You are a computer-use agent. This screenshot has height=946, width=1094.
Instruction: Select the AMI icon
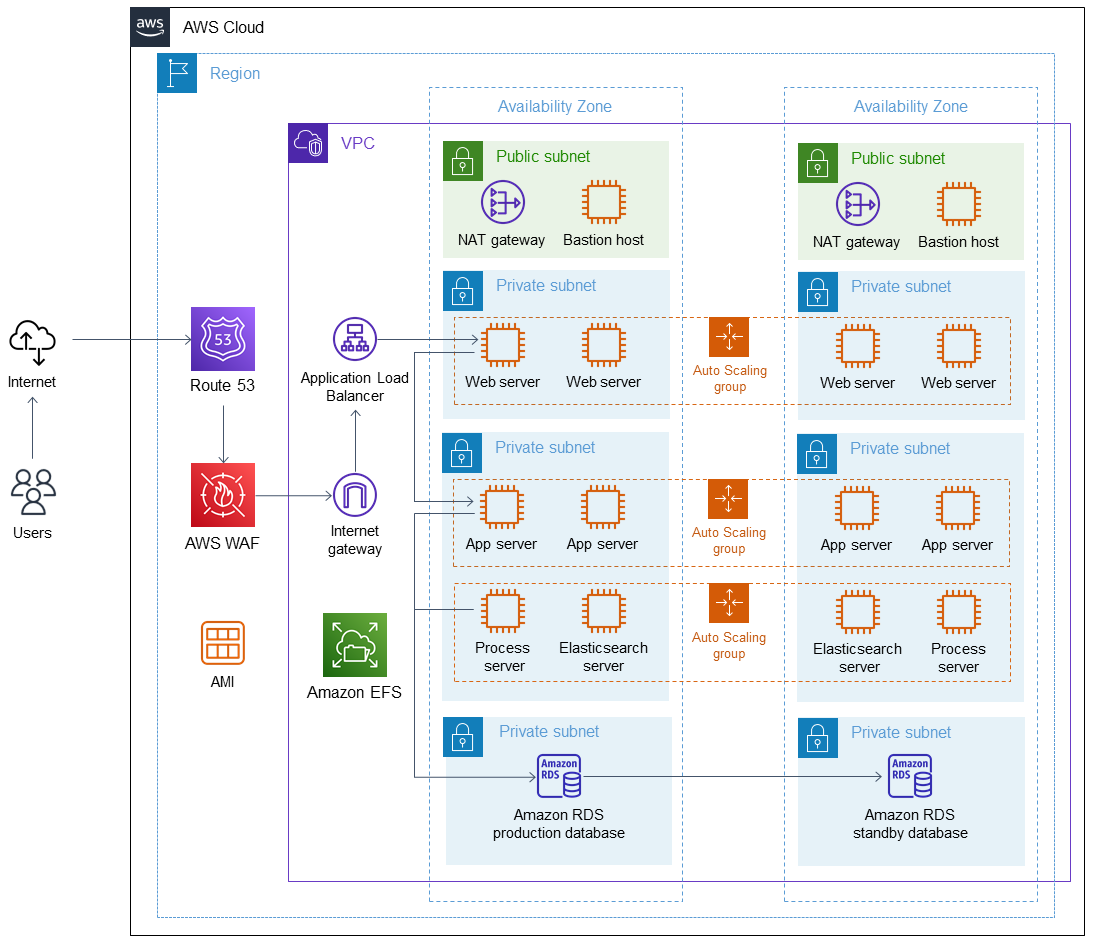[222, 643]
